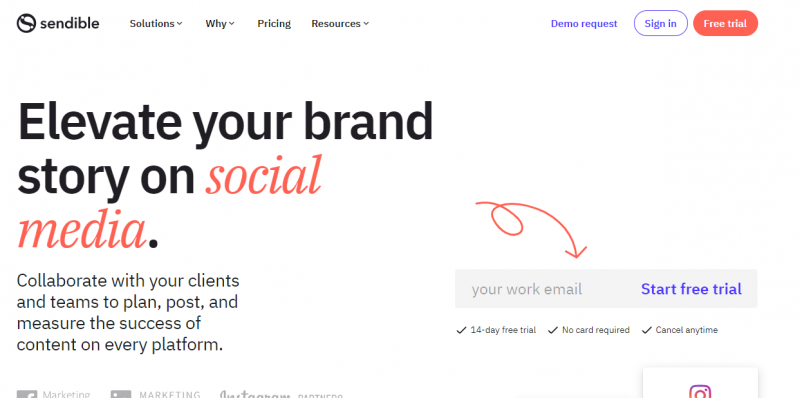Expand the Why dropdown menu
Viewport: 800px width, 398px height.
pyautogui.click(x=220, y=23)
